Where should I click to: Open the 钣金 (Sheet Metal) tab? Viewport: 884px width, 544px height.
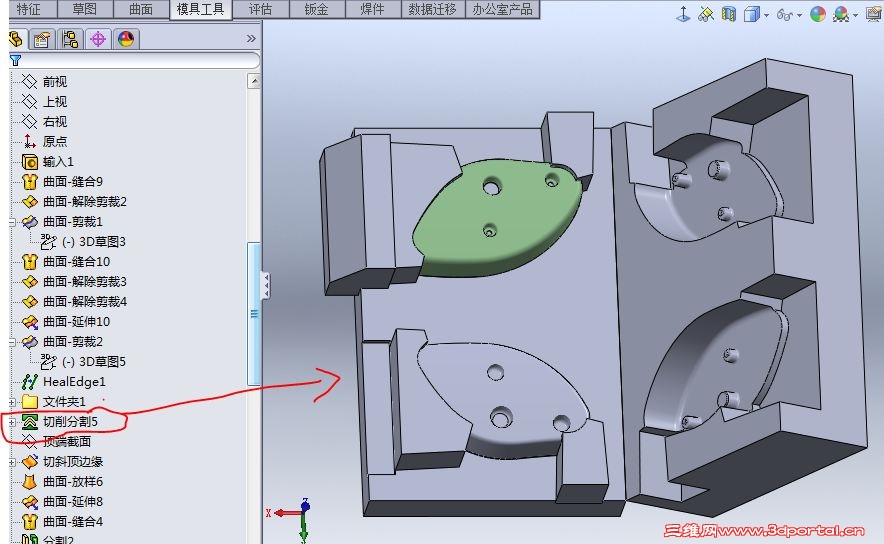pos(316,10)
